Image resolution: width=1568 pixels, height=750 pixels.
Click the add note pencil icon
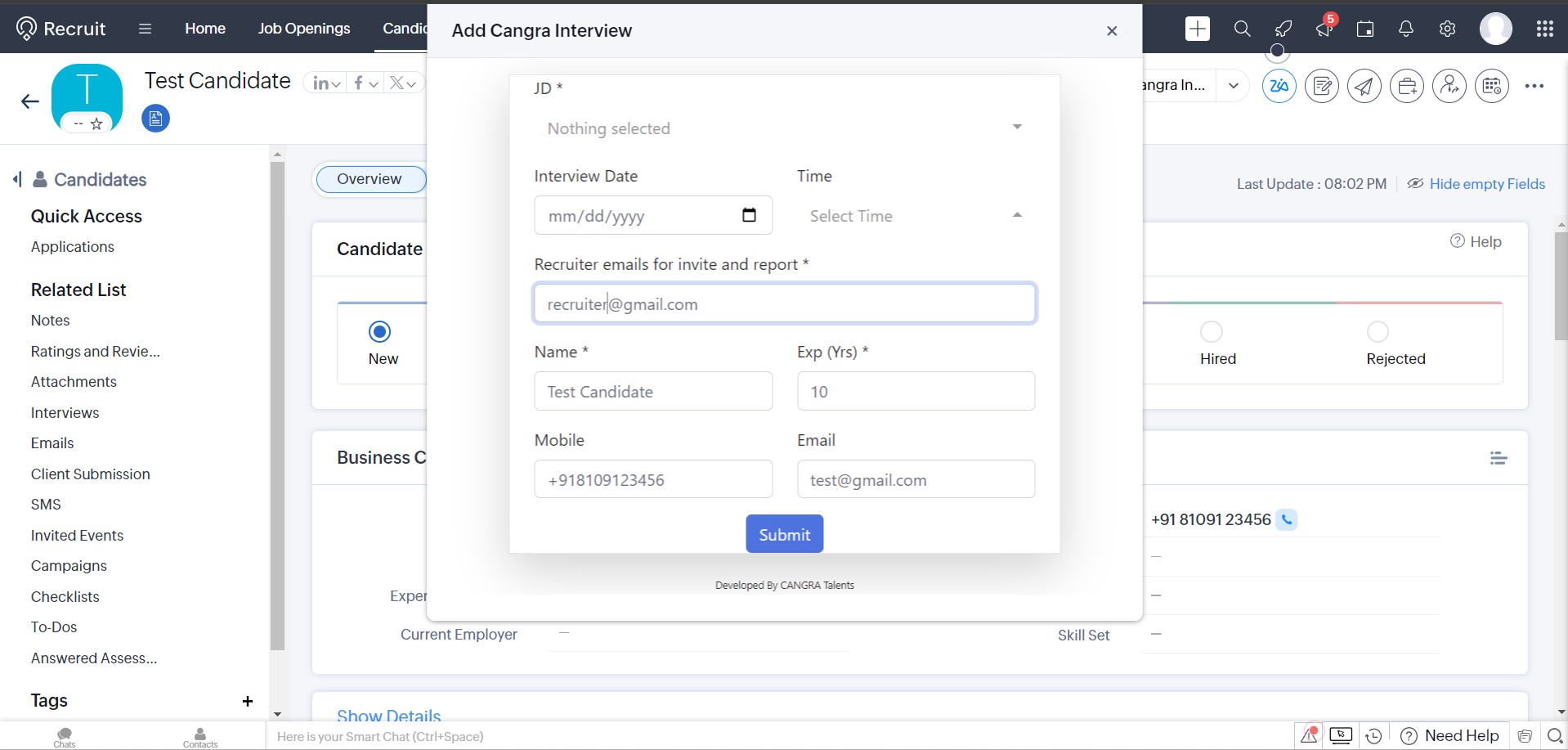1322,86
